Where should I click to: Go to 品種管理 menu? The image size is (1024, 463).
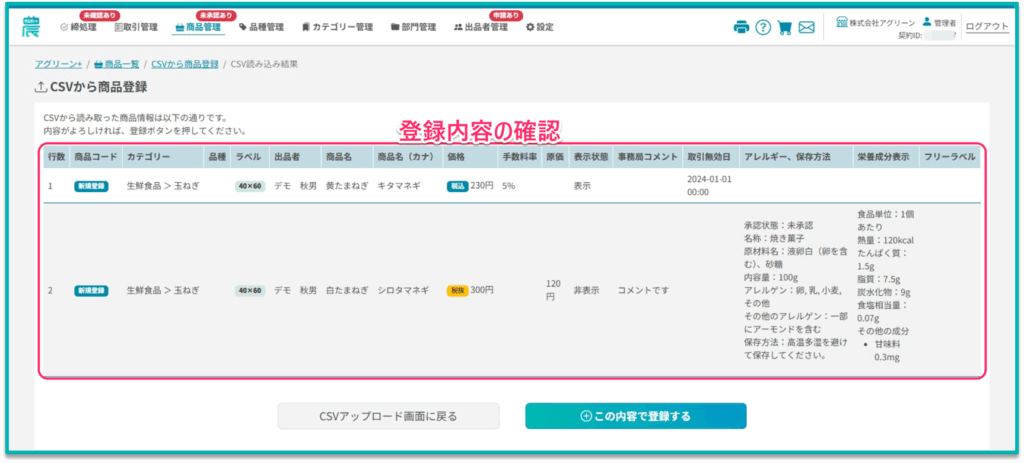262,27
